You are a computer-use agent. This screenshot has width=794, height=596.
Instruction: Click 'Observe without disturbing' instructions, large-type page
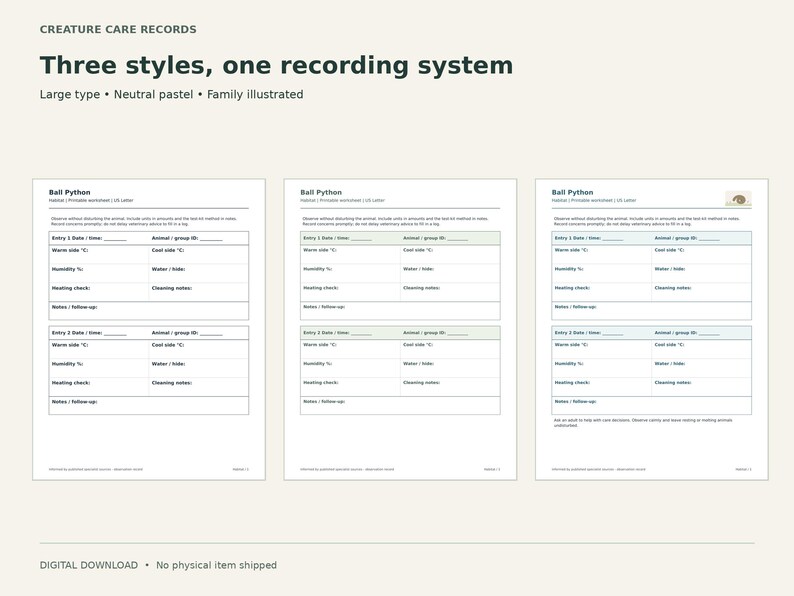tap(144, 221)
